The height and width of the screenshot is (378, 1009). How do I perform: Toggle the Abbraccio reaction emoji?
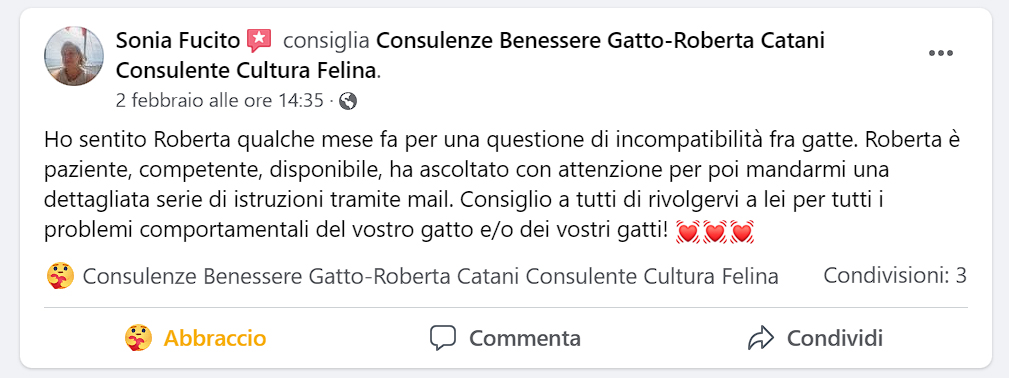tap(138, 337)
